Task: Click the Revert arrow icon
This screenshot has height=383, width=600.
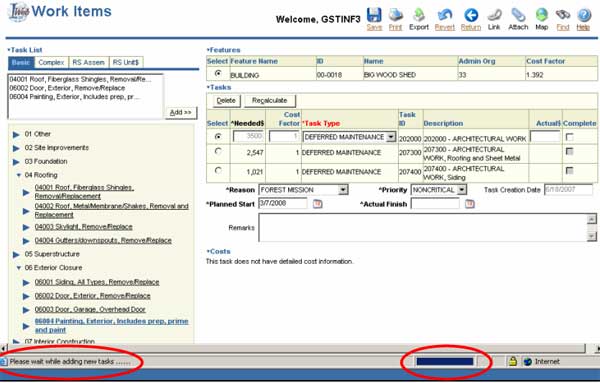Action: (445, 15)
